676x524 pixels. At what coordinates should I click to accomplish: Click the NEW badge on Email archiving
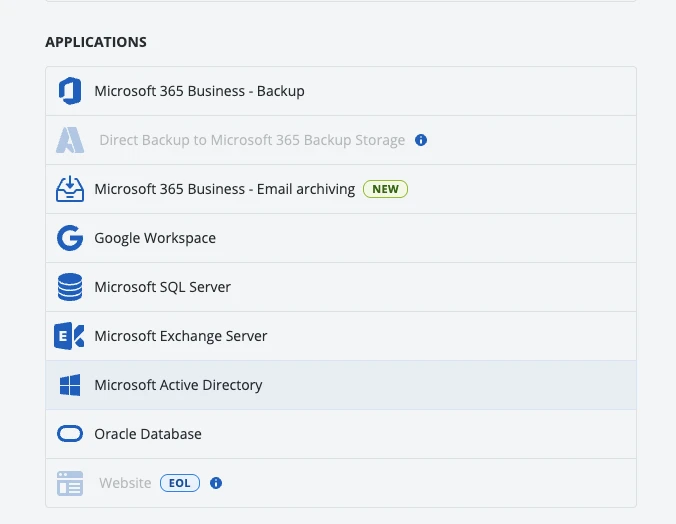385,189
